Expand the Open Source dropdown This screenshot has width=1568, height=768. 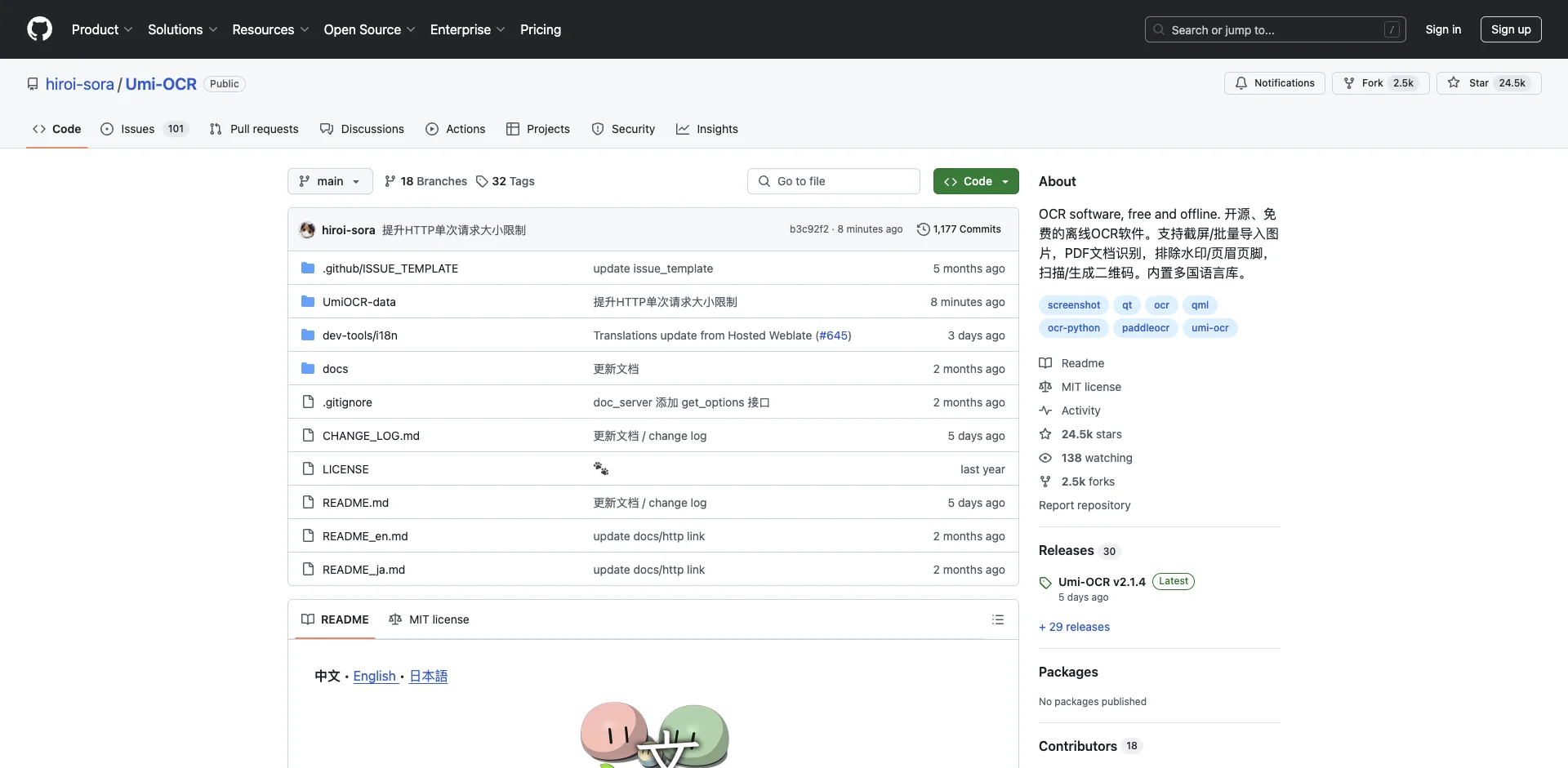(x=369, y=29)
